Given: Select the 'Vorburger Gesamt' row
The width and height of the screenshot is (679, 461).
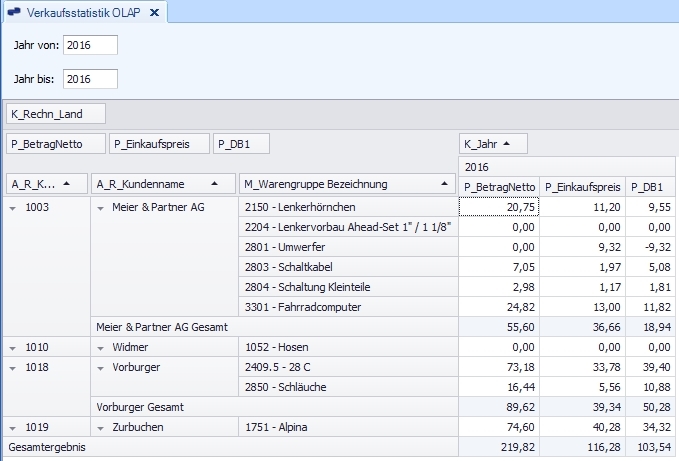Looking at the screenshot, I should 274,407.
